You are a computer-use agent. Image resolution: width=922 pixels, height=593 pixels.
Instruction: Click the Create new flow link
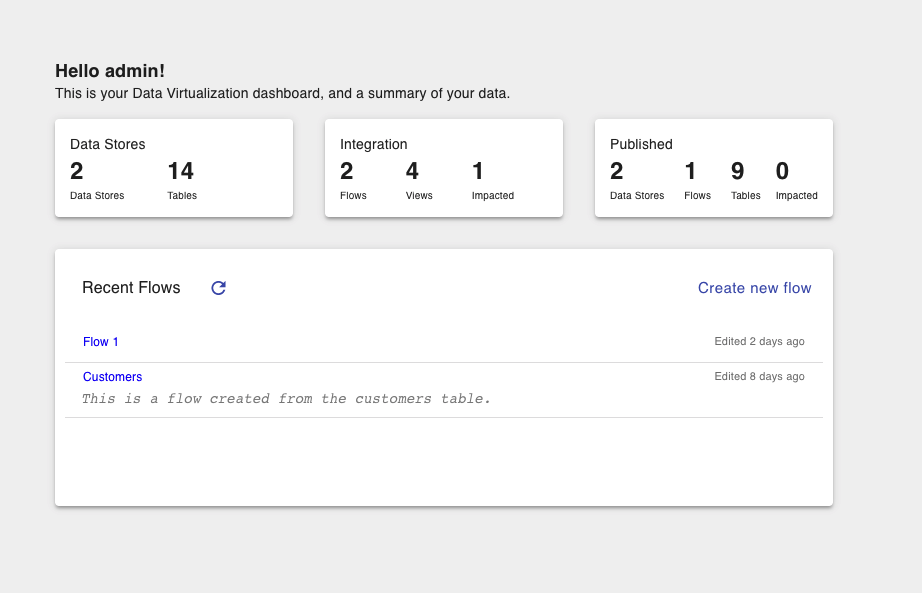tap(754, 288)
